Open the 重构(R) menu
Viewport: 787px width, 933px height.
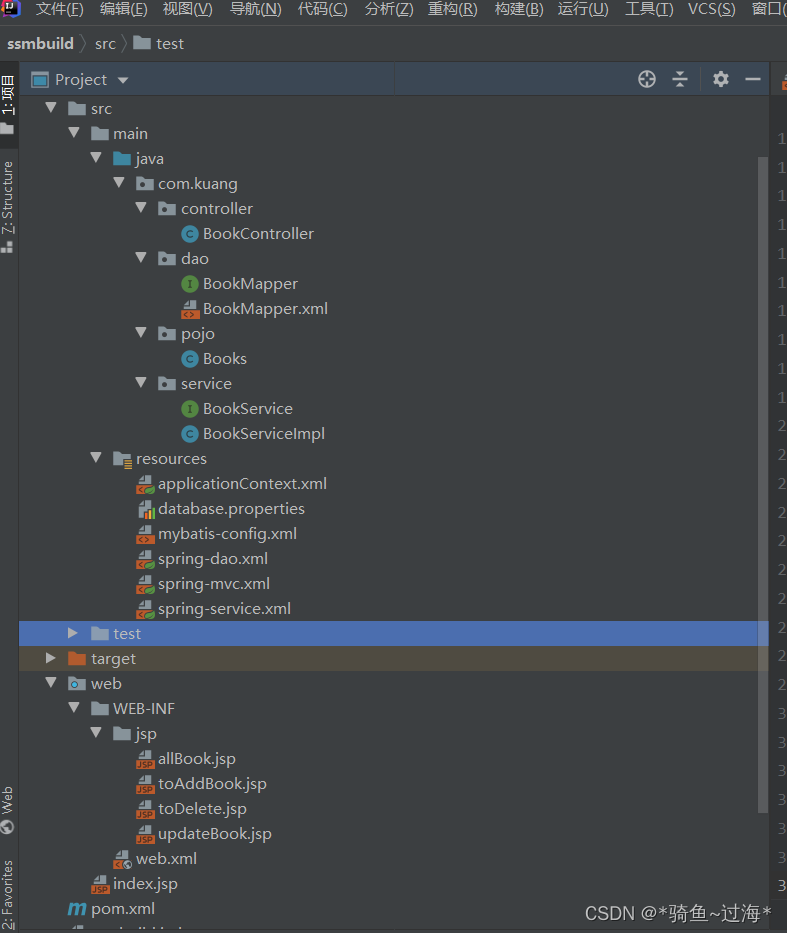[x=453, y=9]
